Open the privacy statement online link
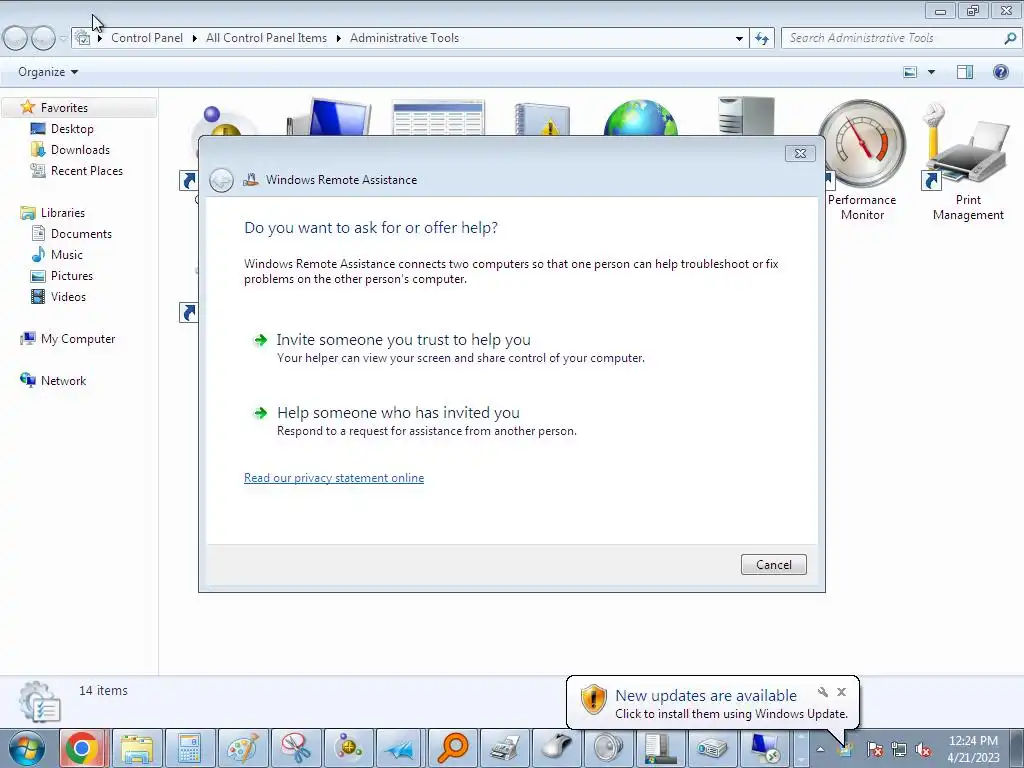 334,478
